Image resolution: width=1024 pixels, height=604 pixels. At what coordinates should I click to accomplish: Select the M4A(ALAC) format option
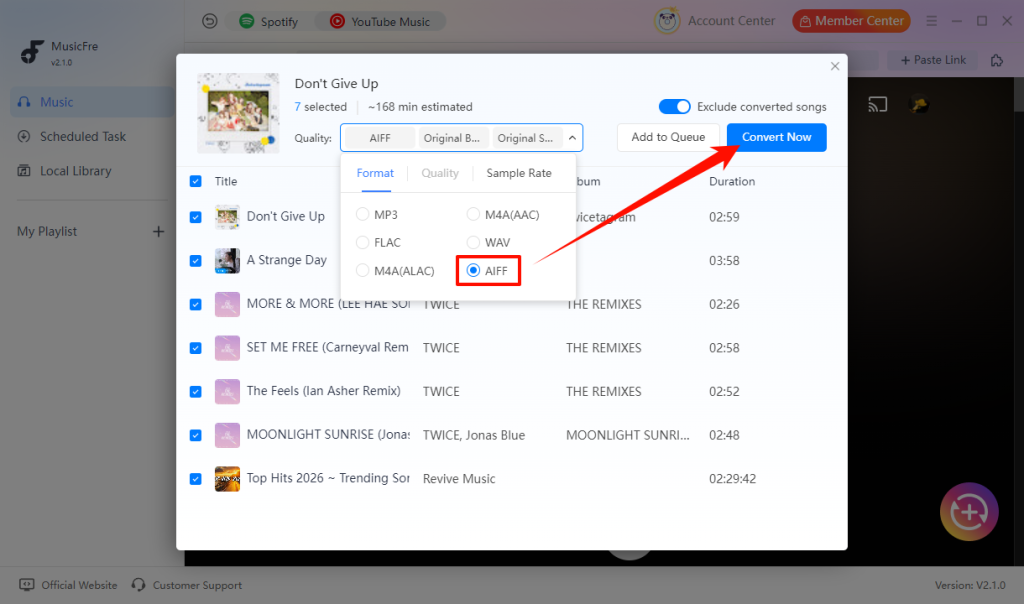[395, 271]
